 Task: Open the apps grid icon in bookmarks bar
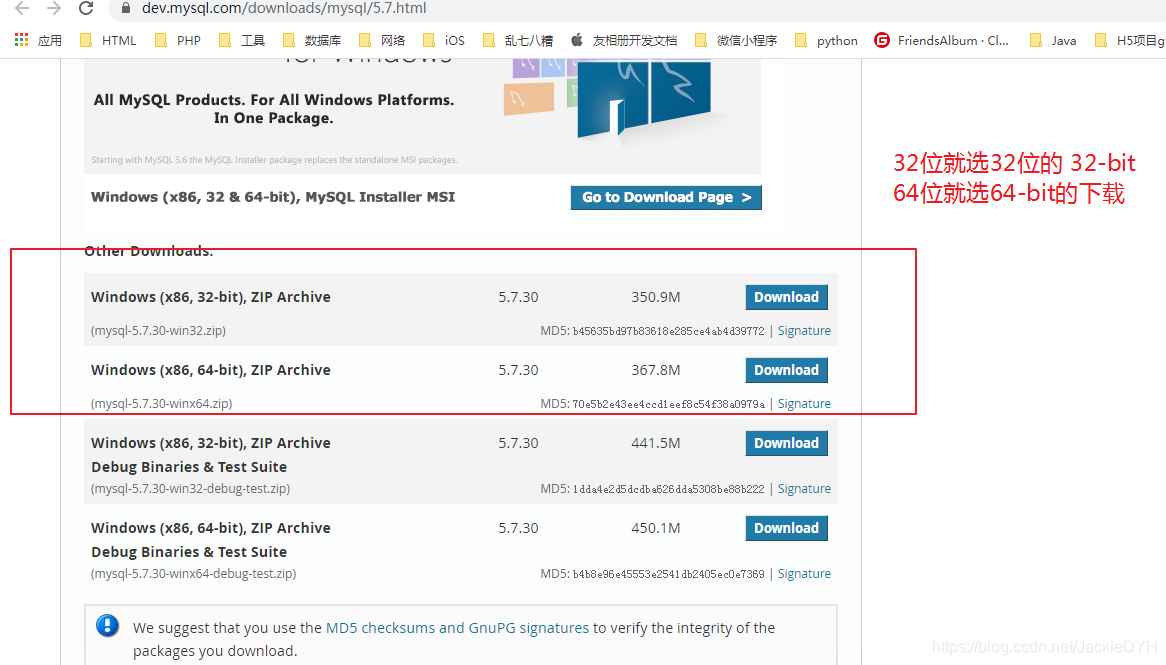tap(22, 40)
